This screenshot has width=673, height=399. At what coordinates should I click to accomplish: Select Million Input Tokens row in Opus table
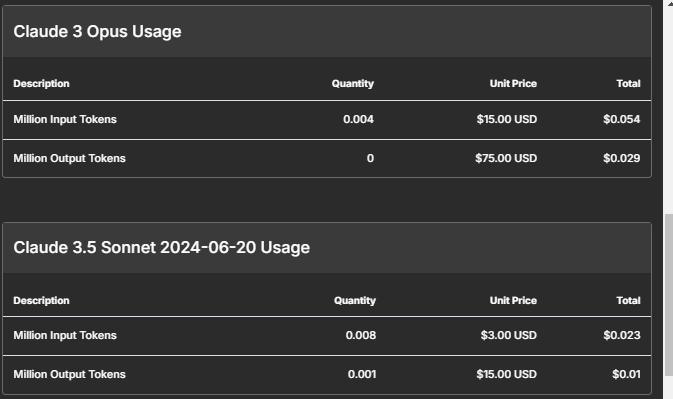click(327, 120)
